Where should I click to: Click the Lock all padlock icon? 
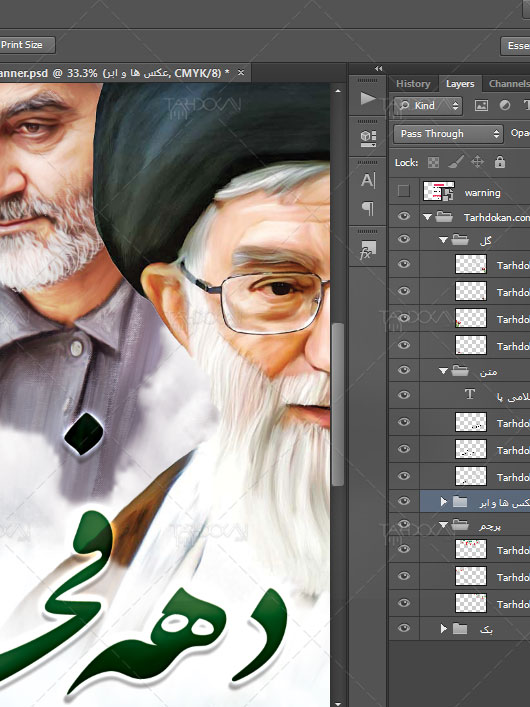[x=500, y=162]
